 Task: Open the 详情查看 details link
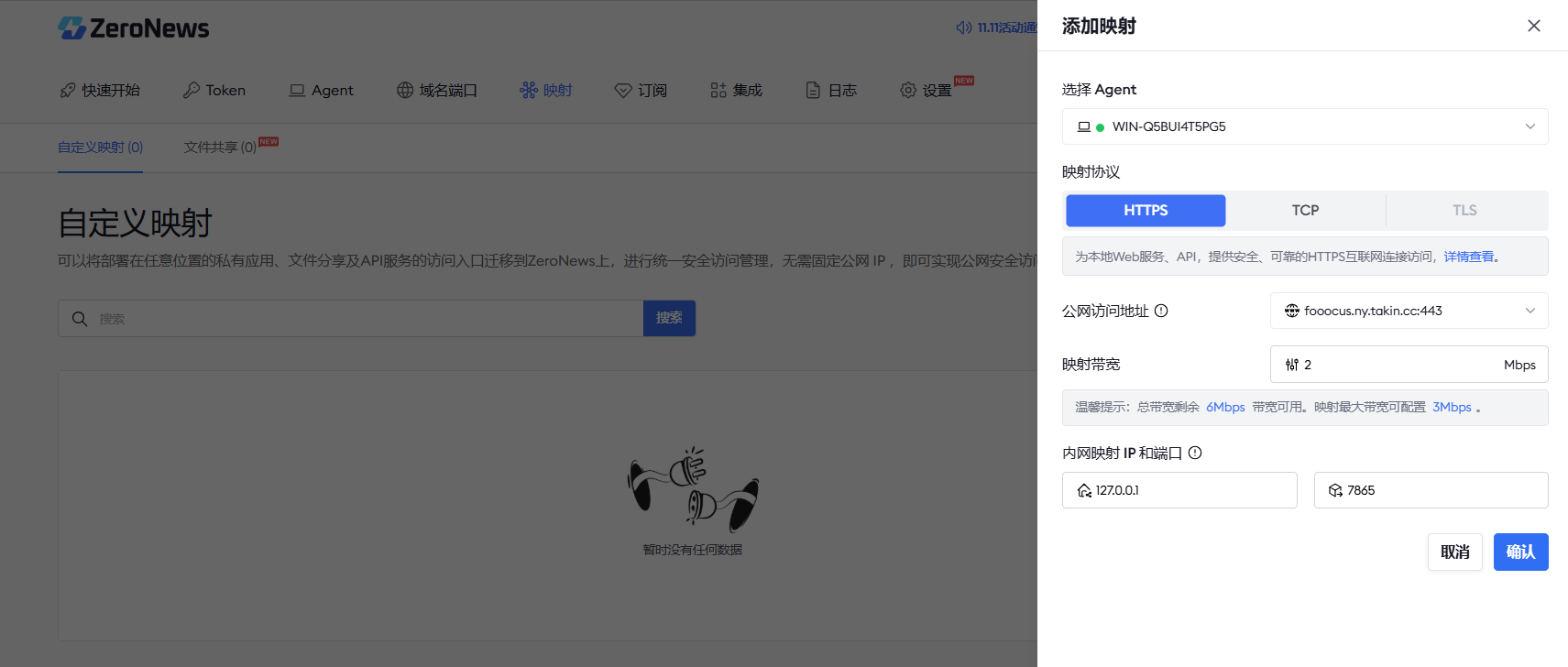(x=1469, y=257)
